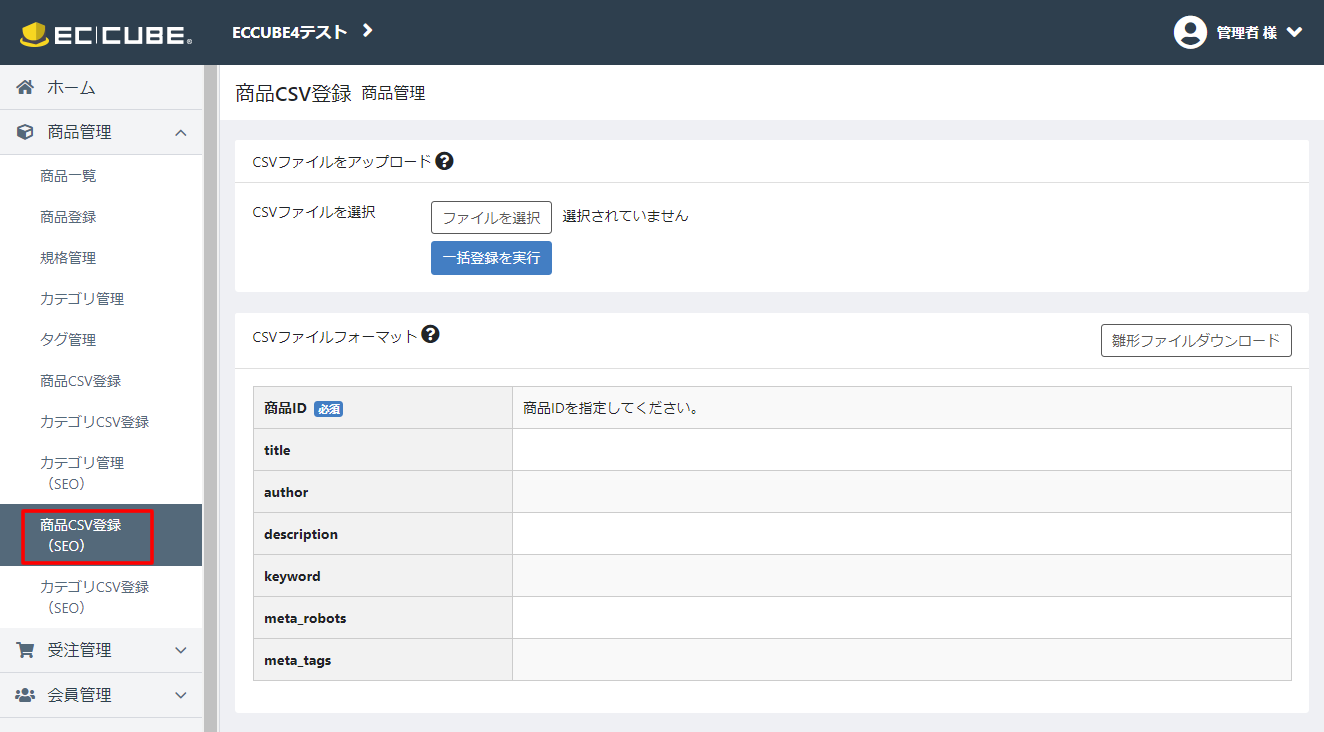
Task: Collapse the 商品管理 menu chevron
Action: pos(181,132)
